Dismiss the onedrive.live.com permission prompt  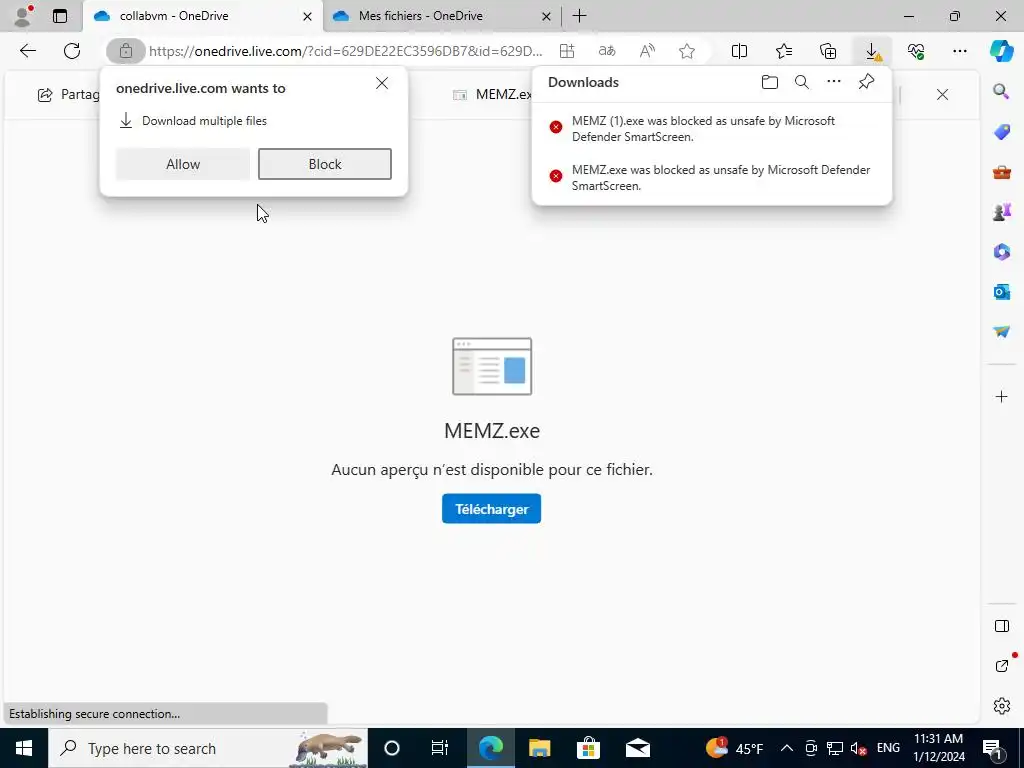coord(382,83)
